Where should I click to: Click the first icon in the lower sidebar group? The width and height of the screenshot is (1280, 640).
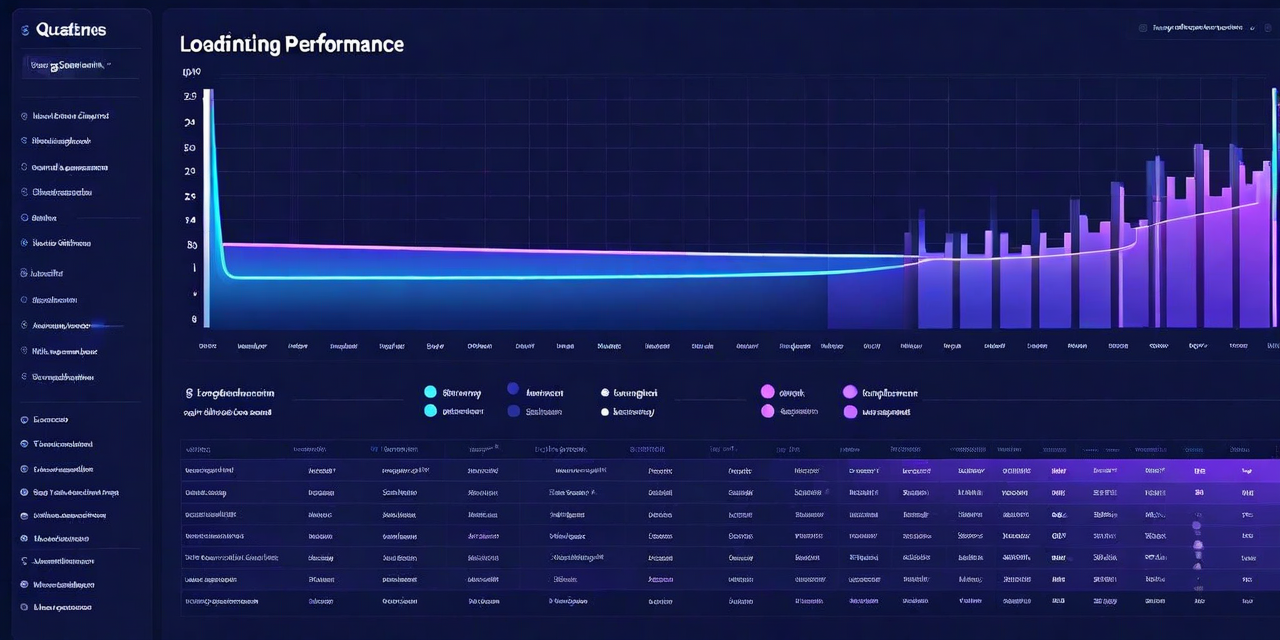[x=24, y=420]
